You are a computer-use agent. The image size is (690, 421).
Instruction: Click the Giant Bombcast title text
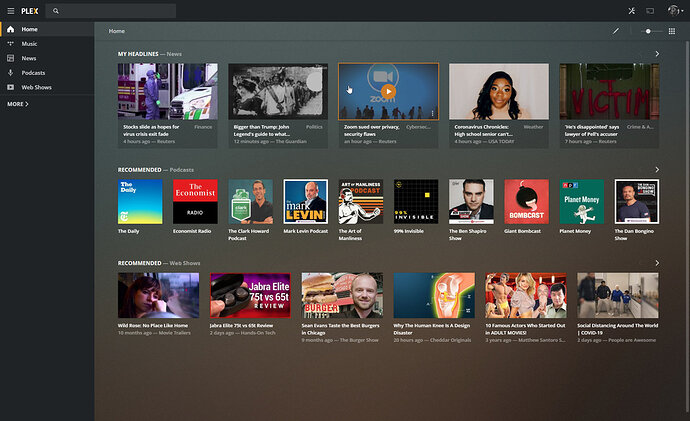point(522,231)
